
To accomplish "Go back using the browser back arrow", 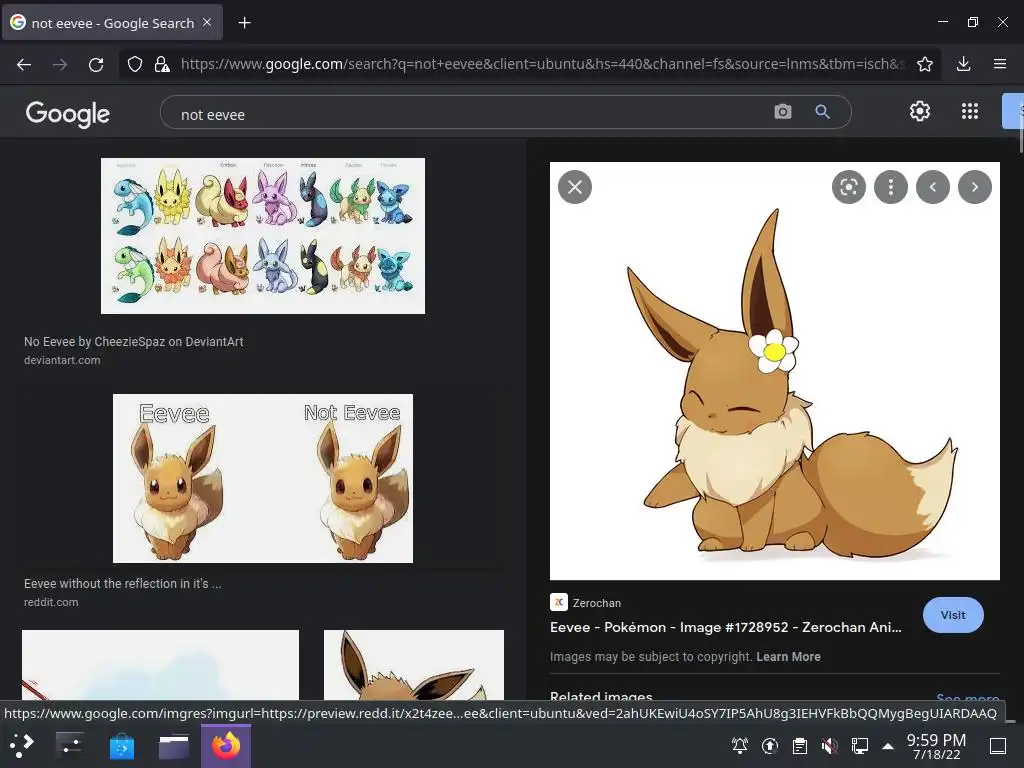I will [x=24, y=64].
